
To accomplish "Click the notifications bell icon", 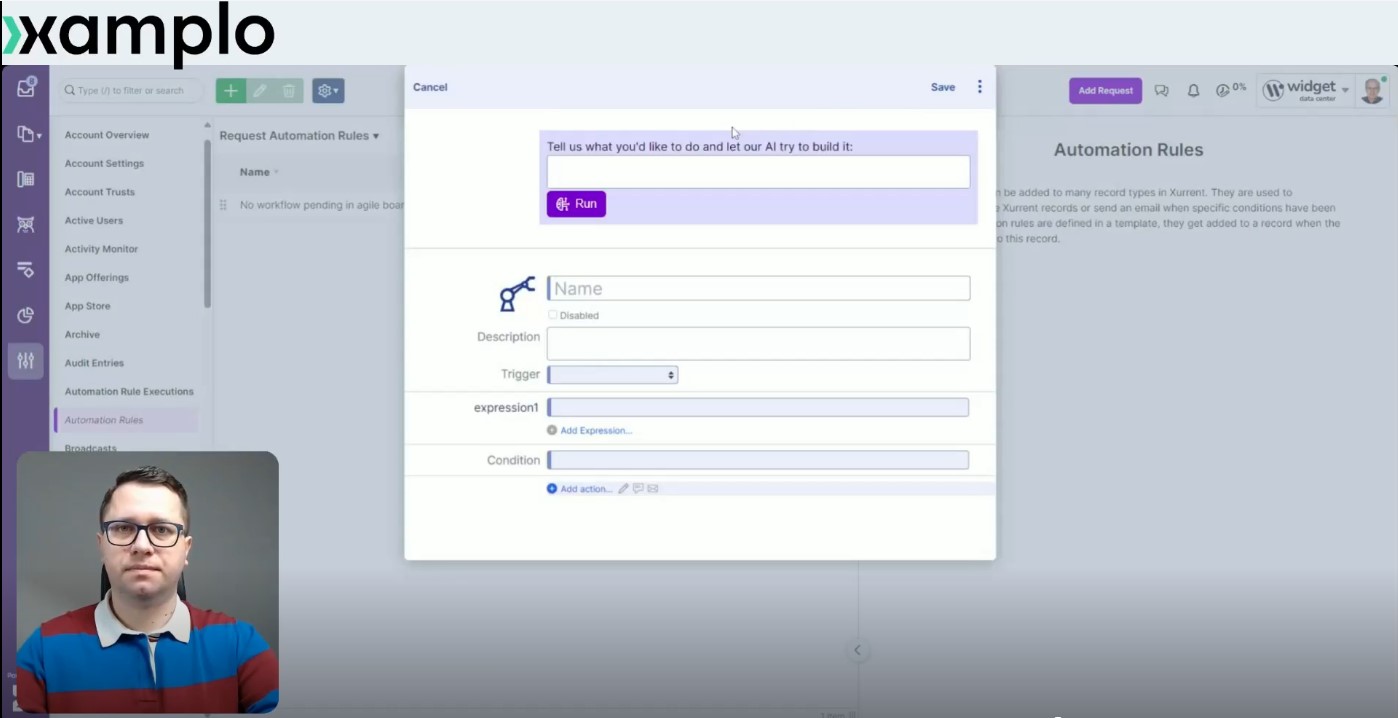I will 1193,91.
